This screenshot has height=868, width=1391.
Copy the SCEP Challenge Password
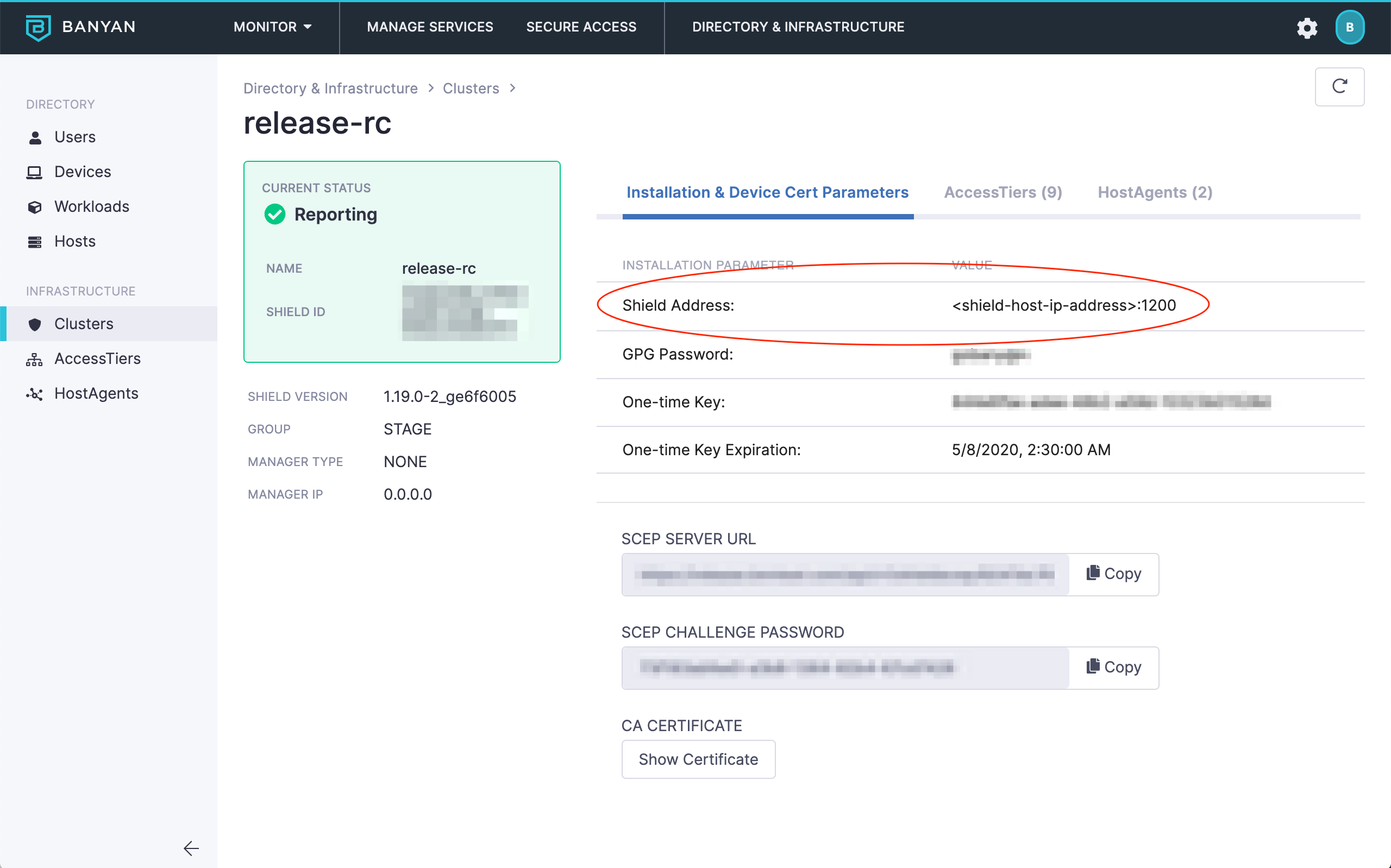1113,668
